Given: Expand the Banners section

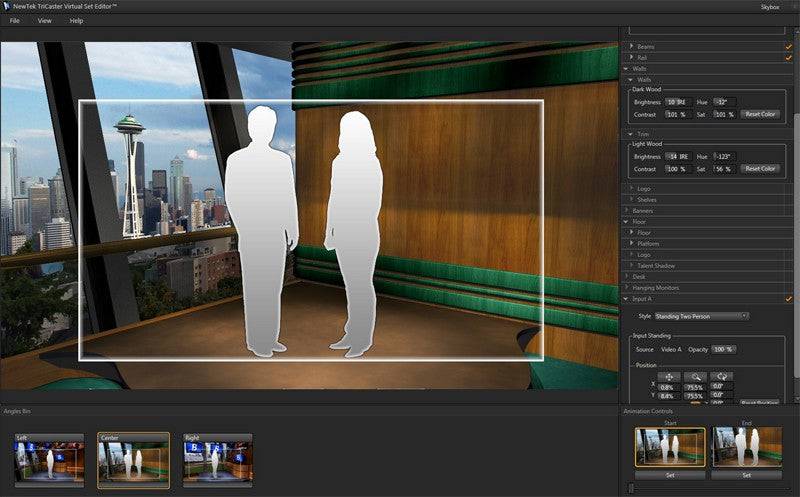Looking at the screenshot, I should point(627,210).
